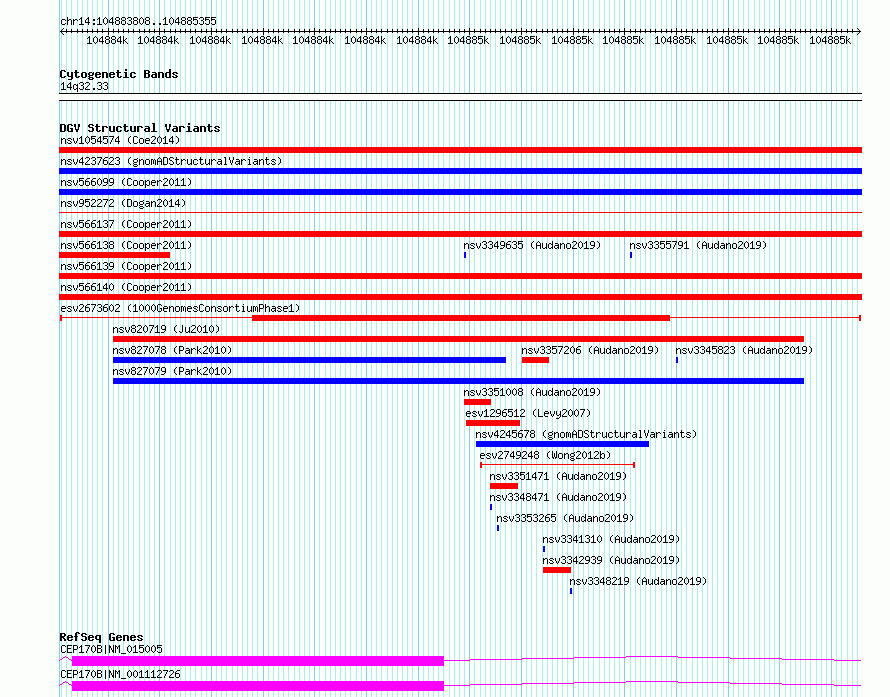
Task: Open nsv3351471 (Audano2019) variant
Action: (558, 476)
